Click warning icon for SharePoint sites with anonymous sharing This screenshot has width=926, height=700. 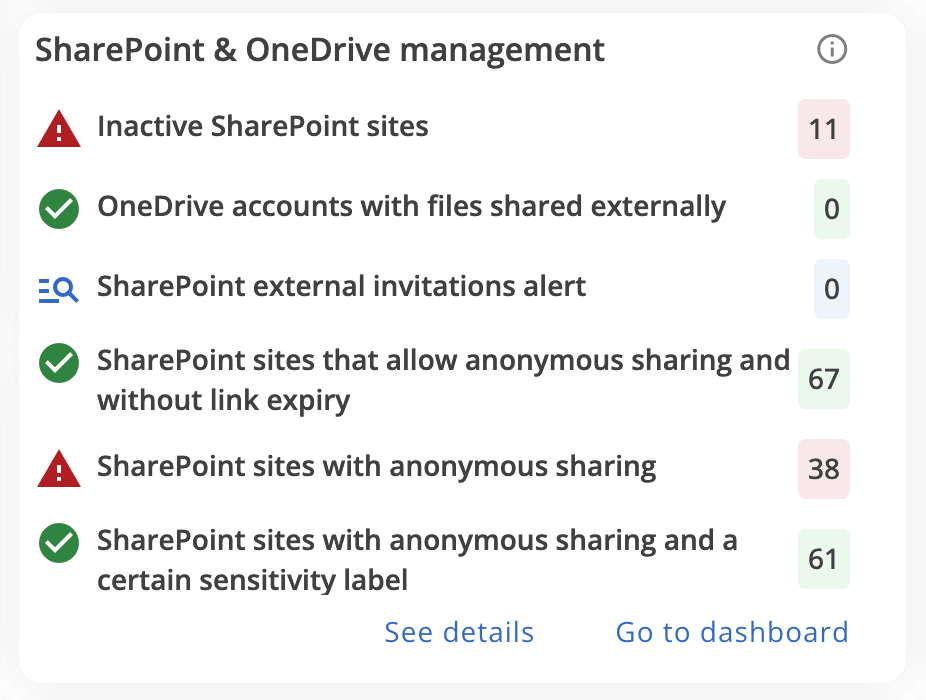pyautogui.click(x=59, y=469)
